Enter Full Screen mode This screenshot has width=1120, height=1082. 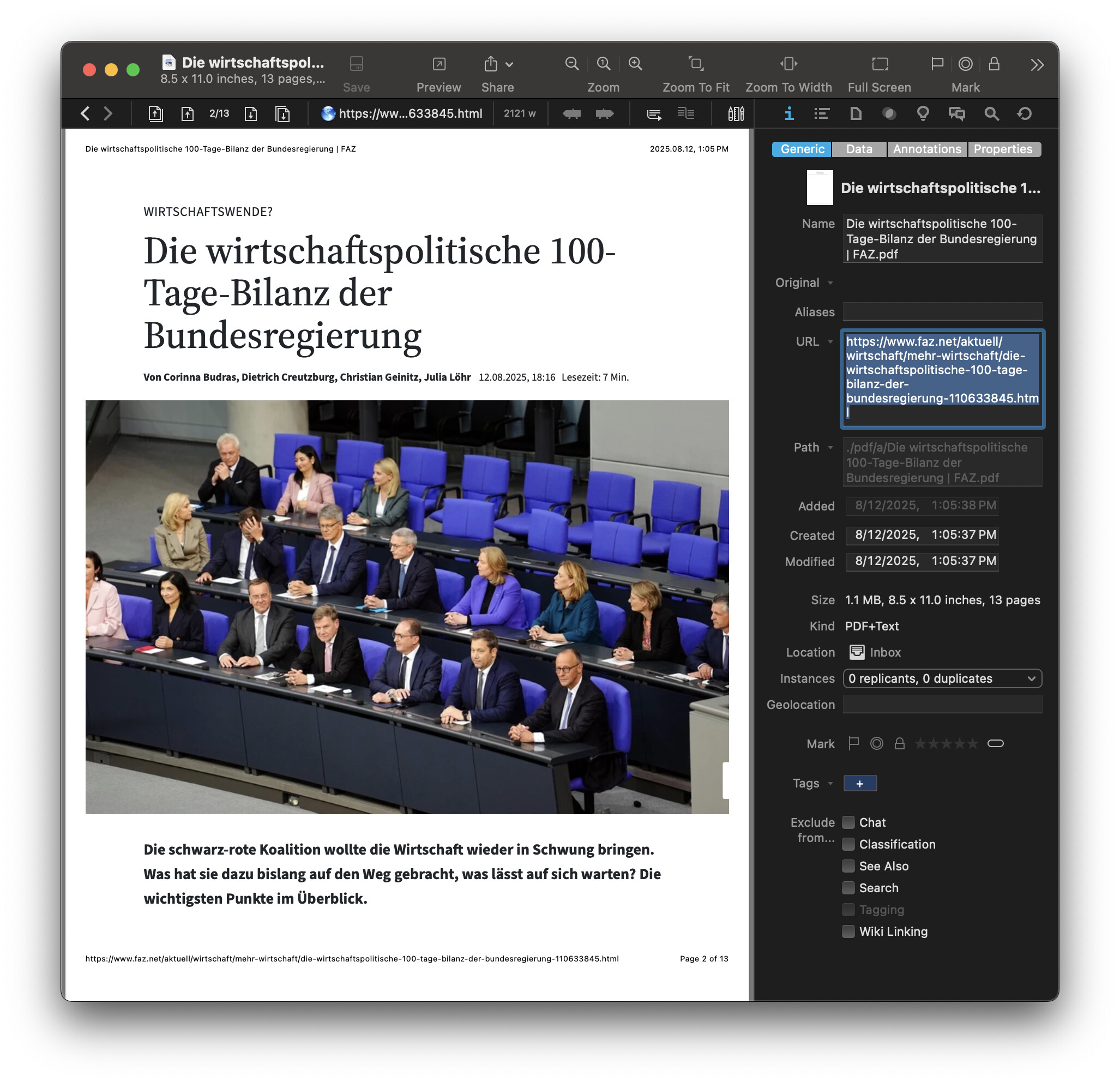(x=880, y=64)
